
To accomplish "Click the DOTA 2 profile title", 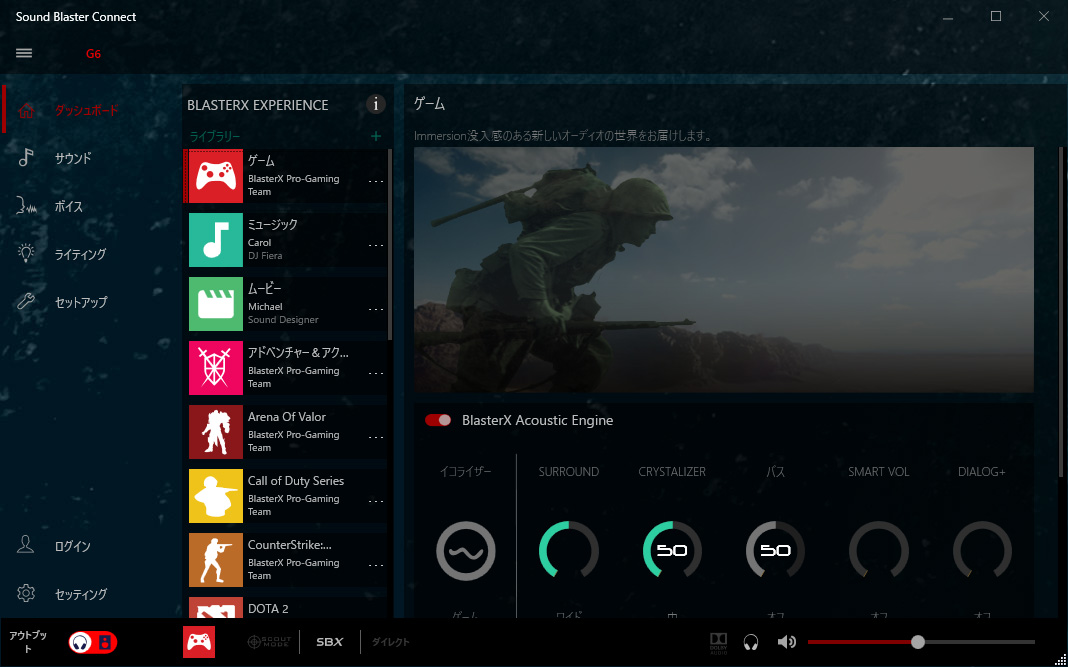I will click(x=268, y=608).
